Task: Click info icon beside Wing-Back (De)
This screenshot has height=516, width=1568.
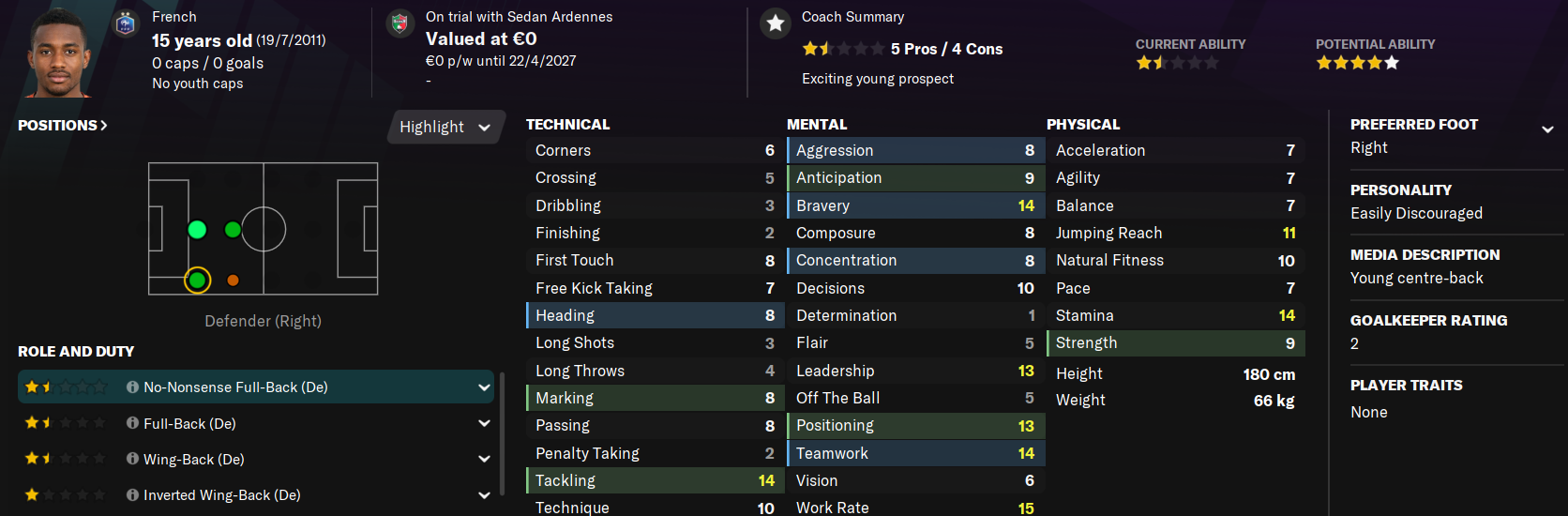Action: pos(132,459)
